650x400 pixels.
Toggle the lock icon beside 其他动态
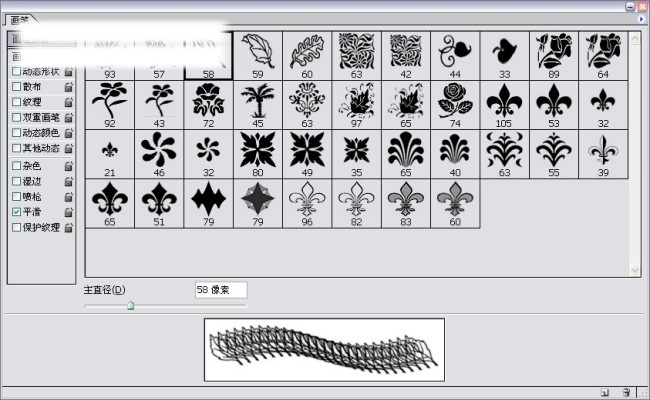(x=69, y=148)
